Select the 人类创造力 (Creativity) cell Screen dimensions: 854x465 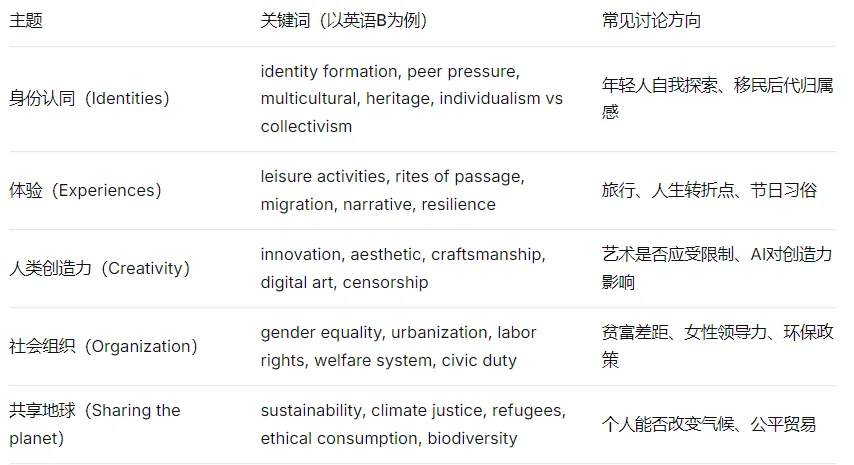[x=100, y=268]
